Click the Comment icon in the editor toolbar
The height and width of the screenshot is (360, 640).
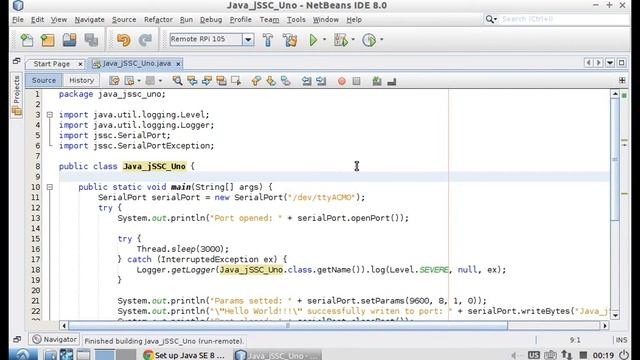click(x=377, y=81)
